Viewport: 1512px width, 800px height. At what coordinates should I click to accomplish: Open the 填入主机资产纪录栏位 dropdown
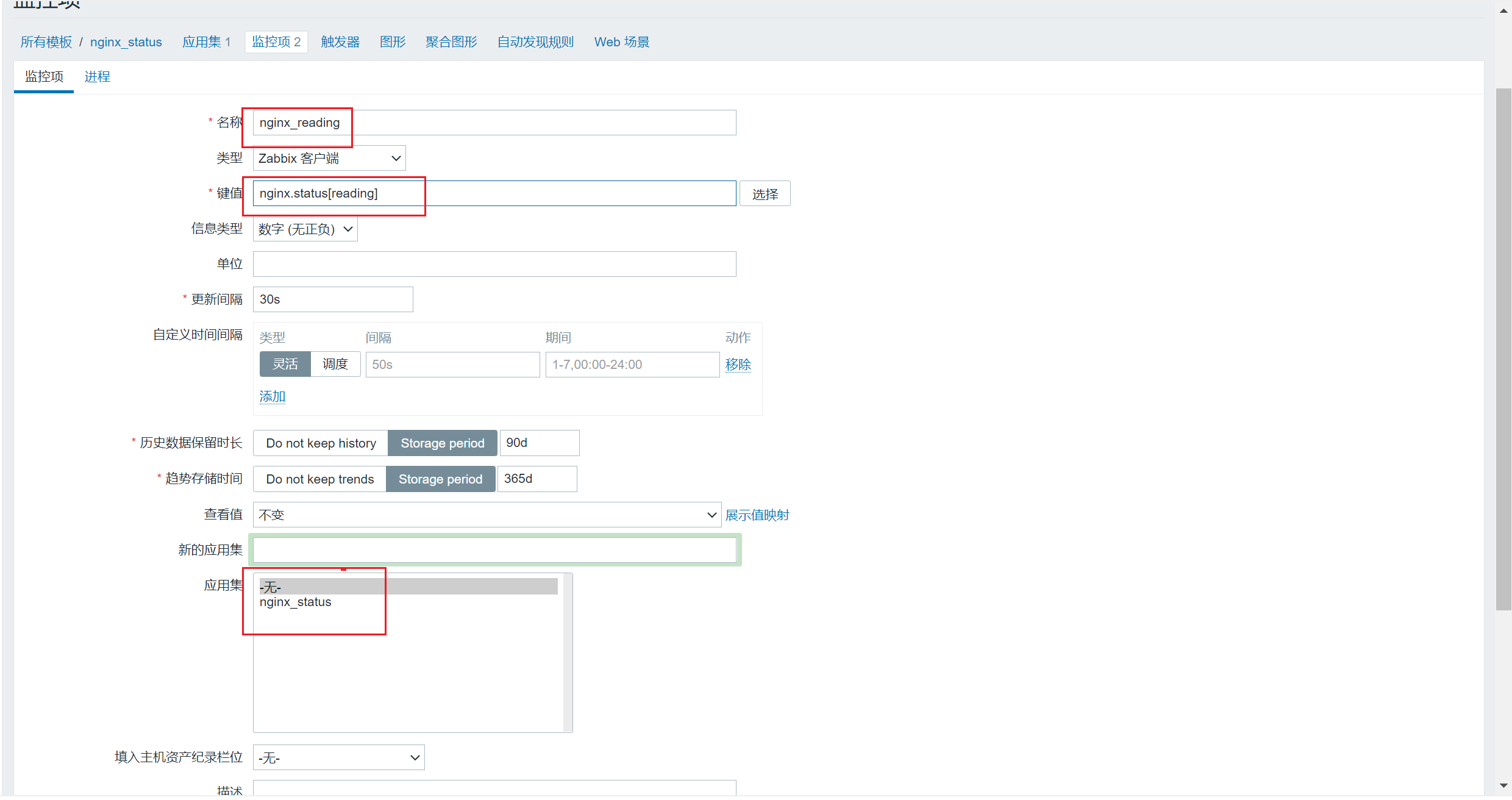(339, 758)
